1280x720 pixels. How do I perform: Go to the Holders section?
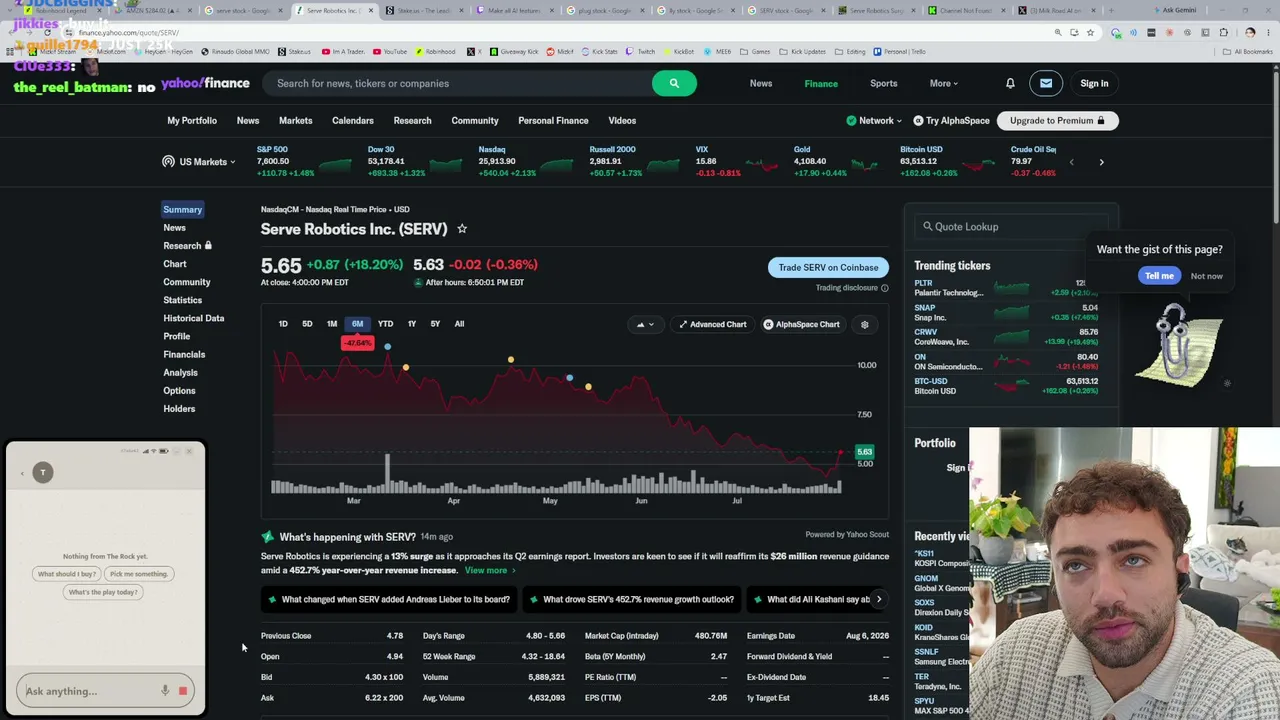(x=179, y=408)
